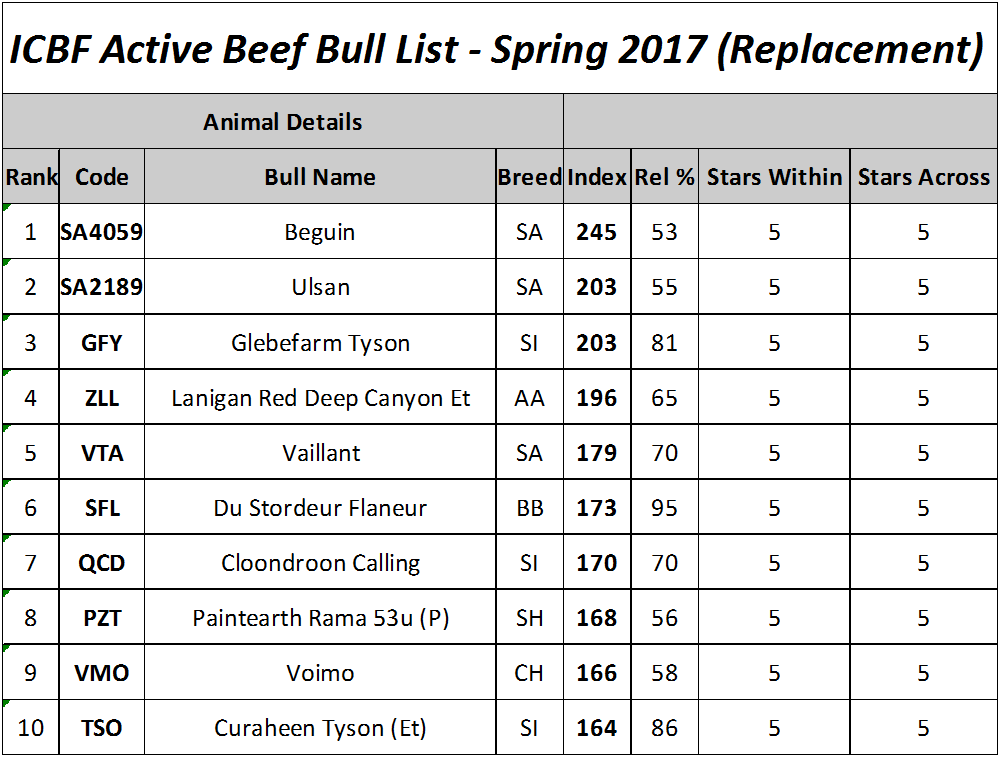Click the Bull Name column header
Screen dimensions: 1000x758
[320, 177]
